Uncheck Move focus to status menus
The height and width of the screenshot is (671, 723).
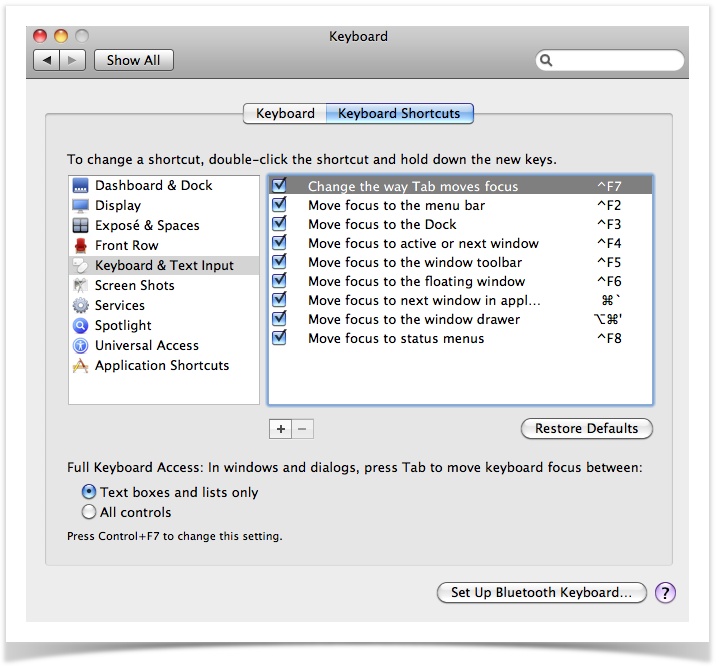click(279, 338)
